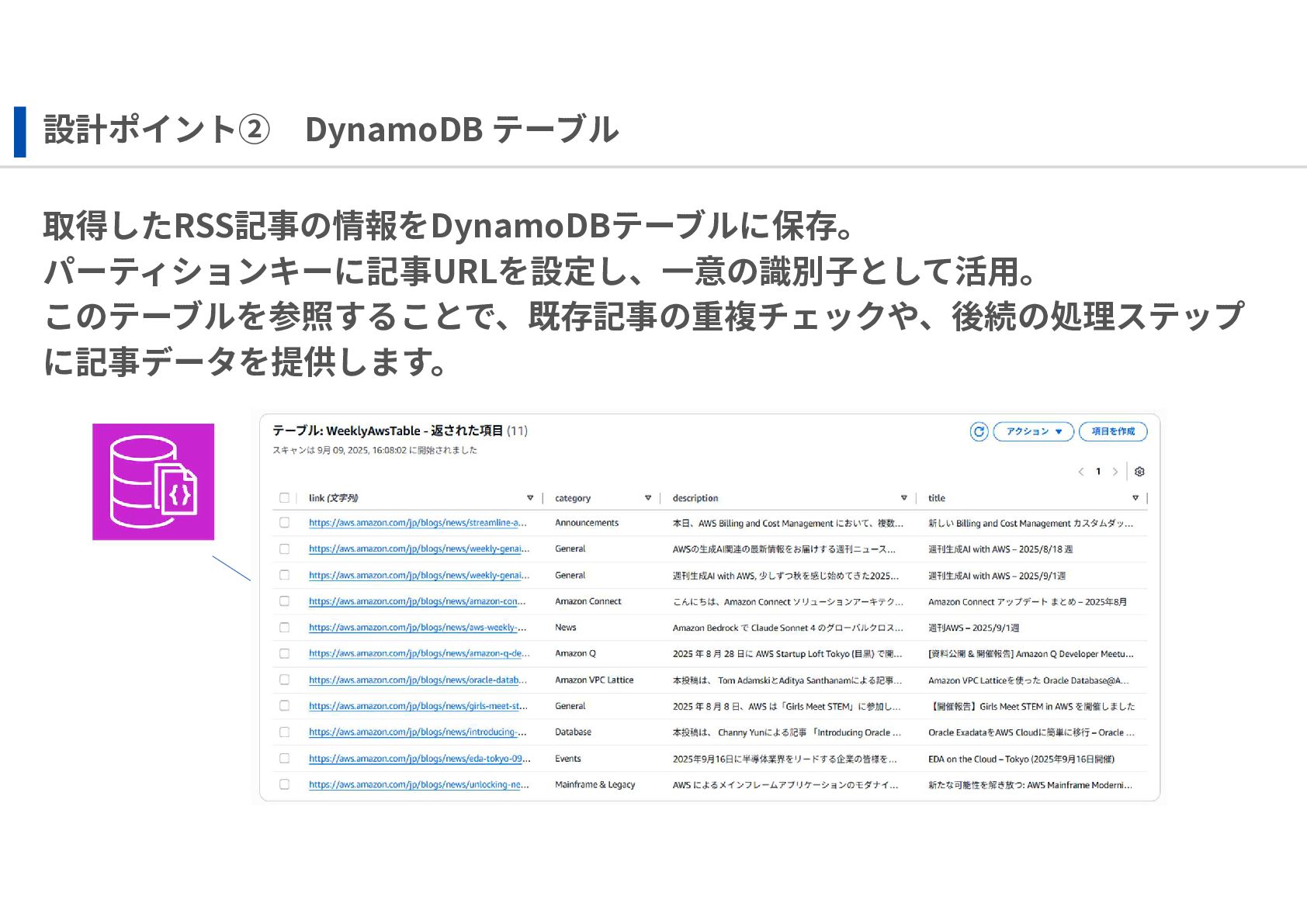Open the eda-tokyo-09 blog link
Screen dimensions: 1307x924
click(x=420, y=759)
